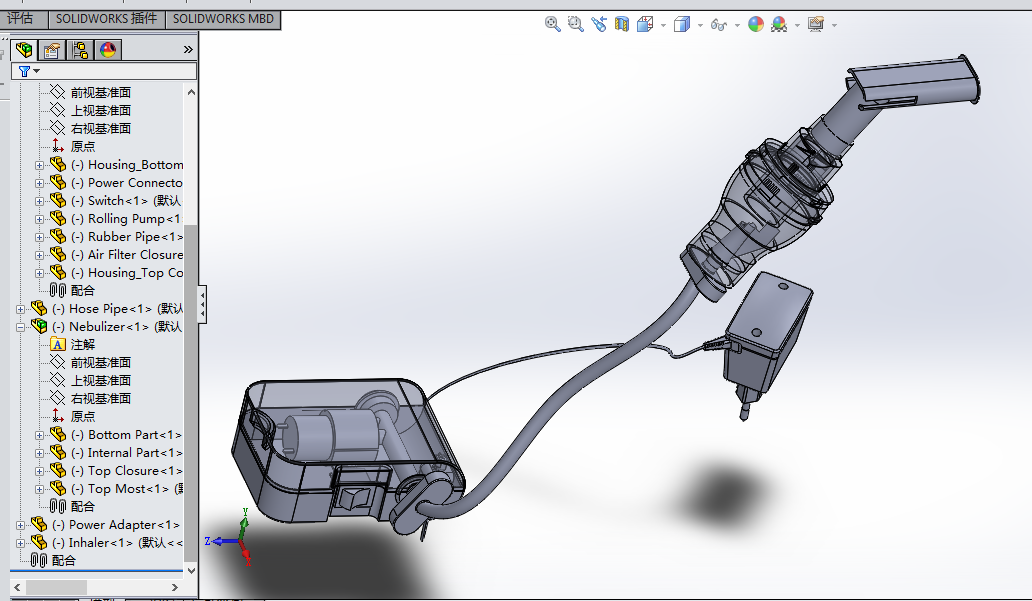
Task: Open the View Settings dropdown arrow
Action: [x=834, y=26]
